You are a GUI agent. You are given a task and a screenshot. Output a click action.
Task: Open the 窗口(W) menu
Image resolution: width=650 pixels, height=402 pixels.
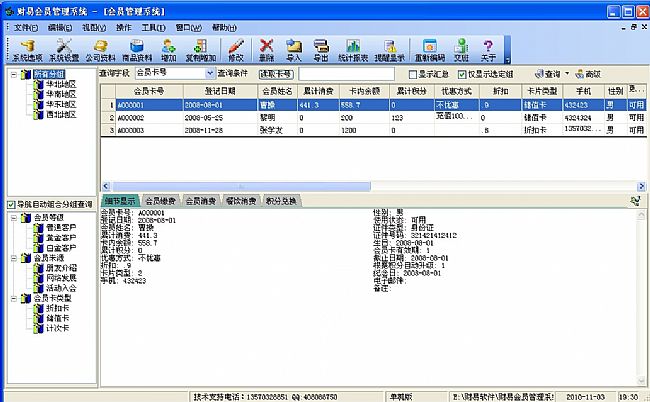[189, 28]
